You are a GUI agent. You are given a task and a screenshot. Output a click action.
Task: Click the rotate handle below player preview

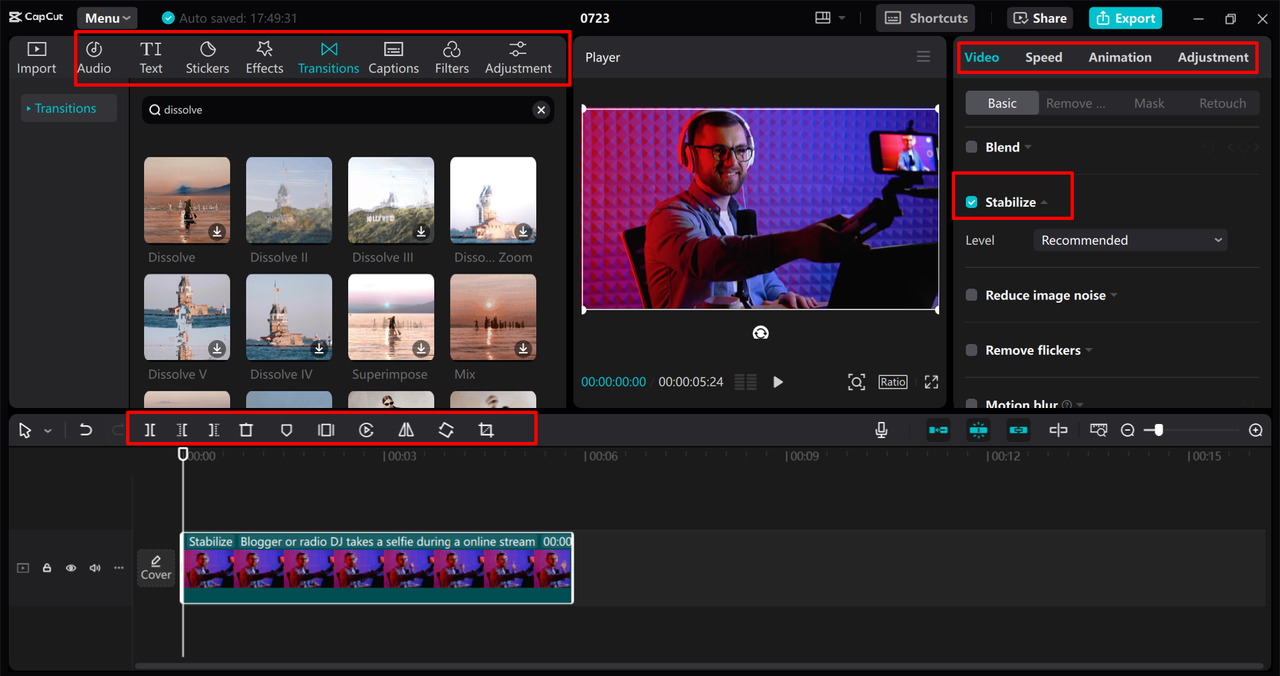(760, 333)
